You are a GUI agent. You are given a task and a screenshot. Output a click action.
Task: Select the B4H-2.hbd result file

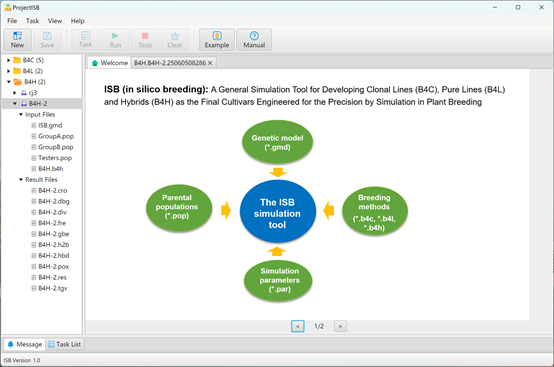click(54, 256)
